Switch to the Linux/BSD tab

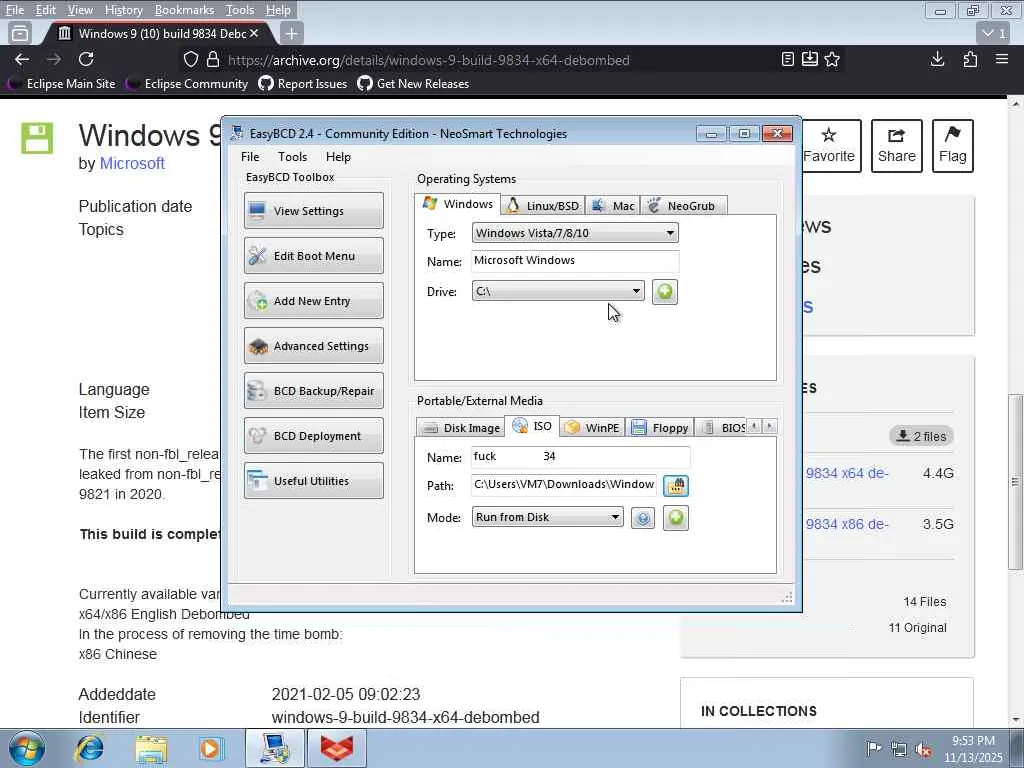point(543,206)
